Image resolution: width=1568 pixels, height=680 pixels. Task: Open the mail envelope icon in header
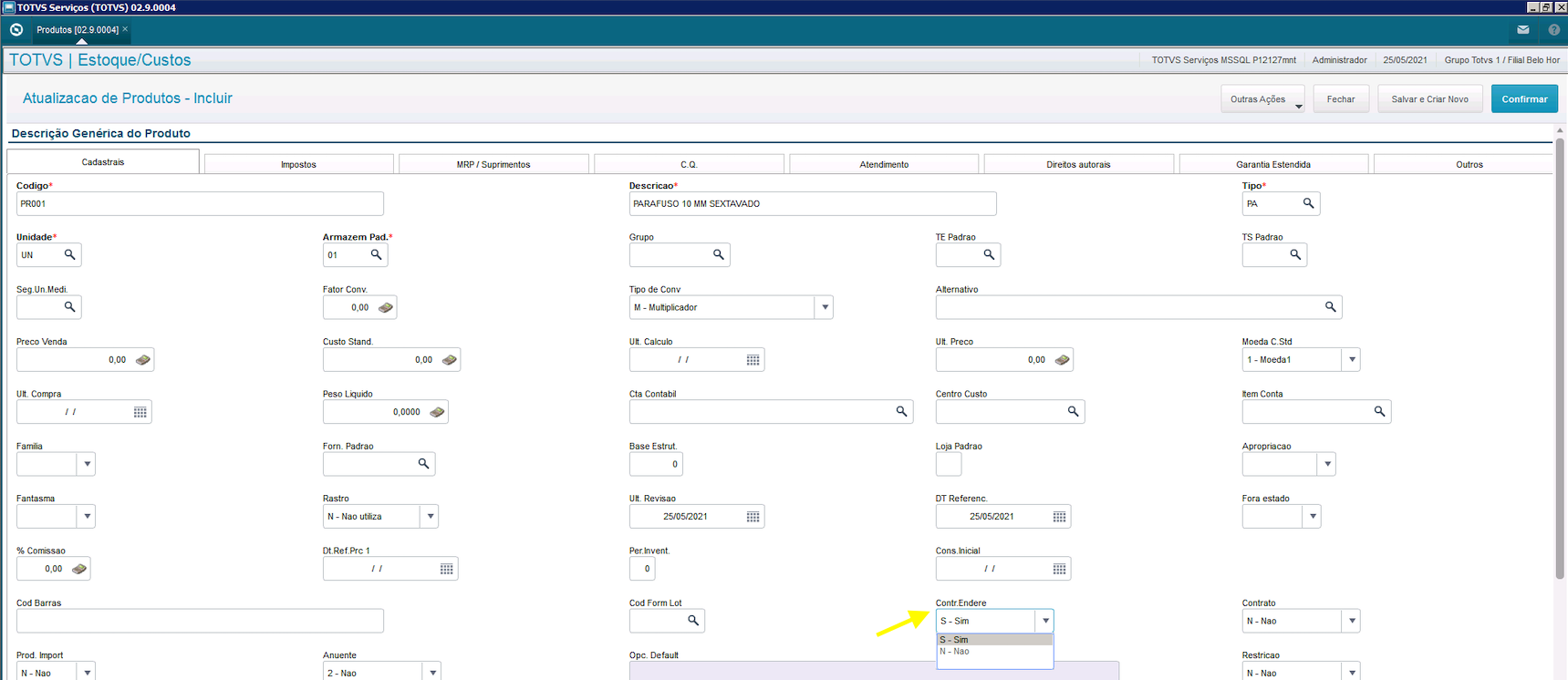point(1523,30)
